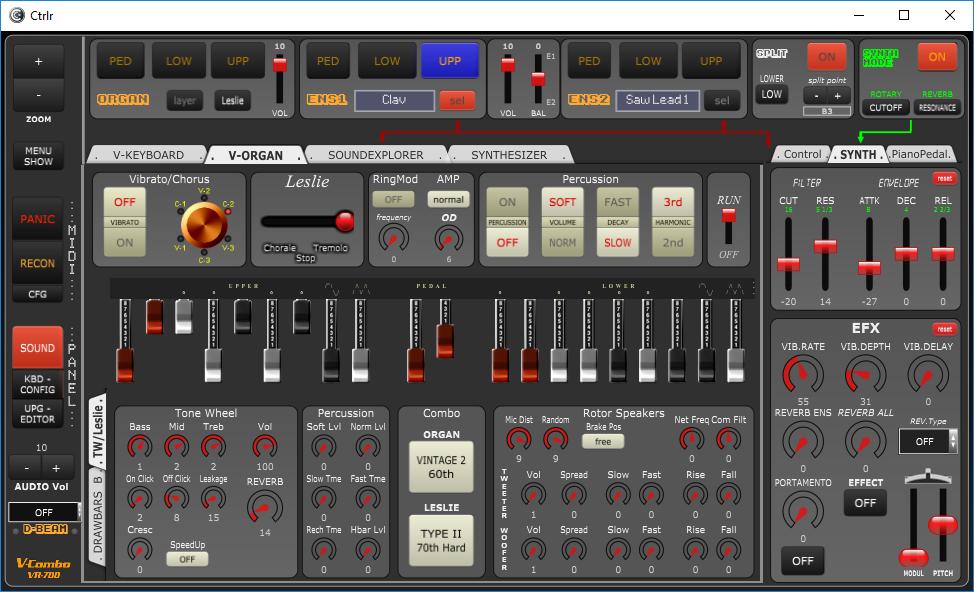Screen dimensions: 974x592
Task: Open Combo LESLIE TYPE II selector
Action: [x=441, y=540]
